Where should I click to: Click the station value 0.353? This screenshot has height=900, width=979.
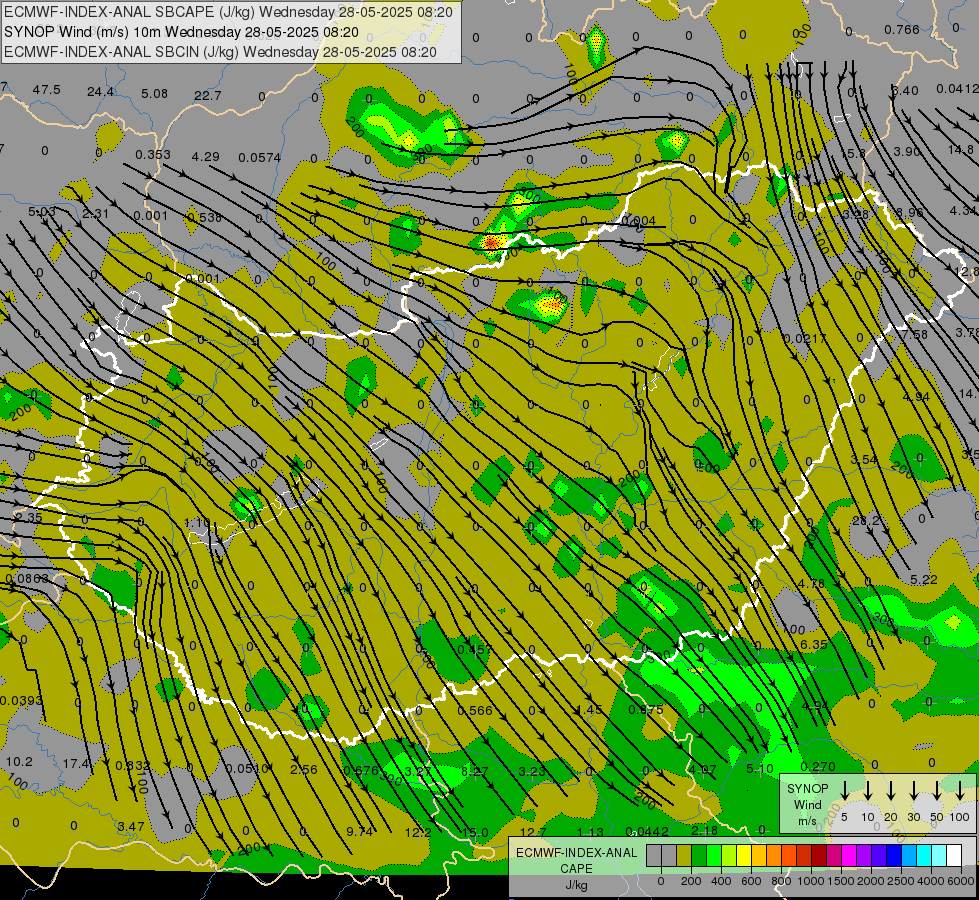[153, 154]
